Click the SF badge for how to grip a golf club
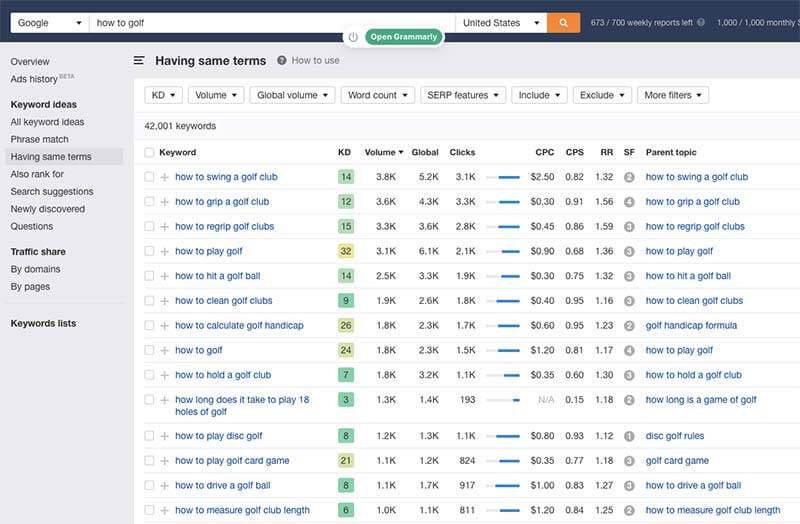The height and width of the screenshot is (524, 800). pyautogui.click(x=629, y=202)
